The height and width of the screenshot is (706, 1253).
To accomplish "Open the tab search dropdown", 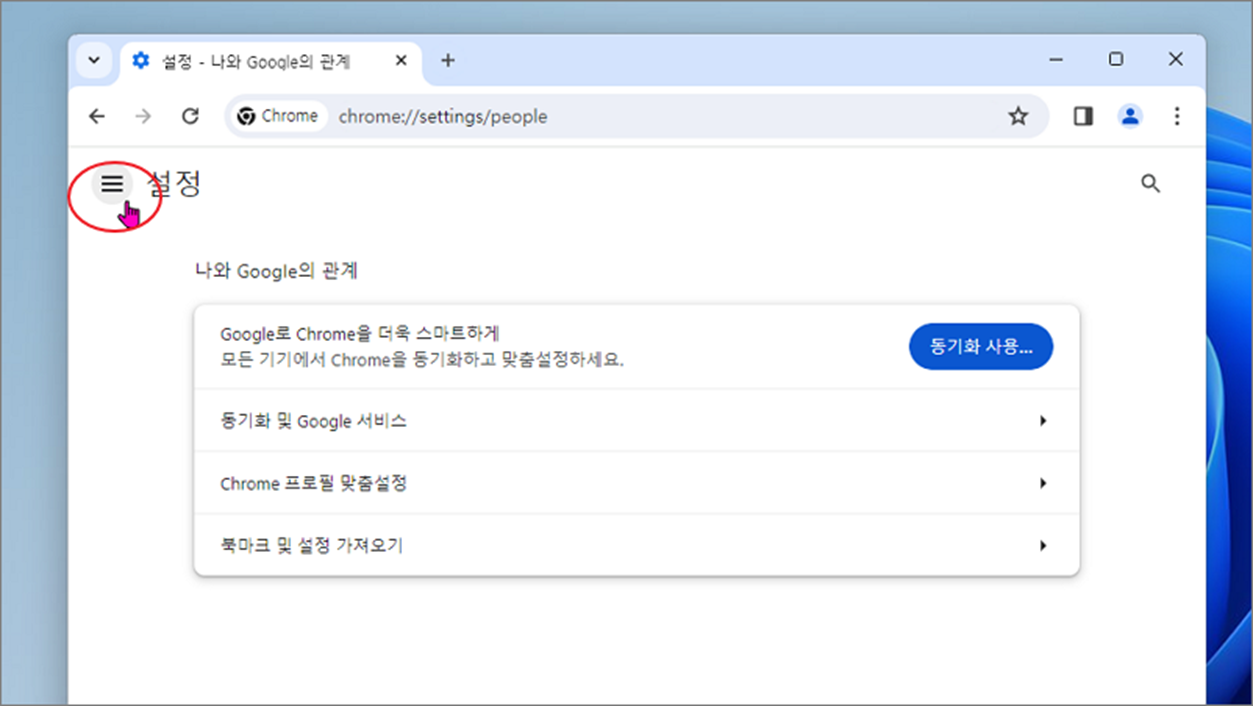I will pyautogui.click(x=94, y=60).
